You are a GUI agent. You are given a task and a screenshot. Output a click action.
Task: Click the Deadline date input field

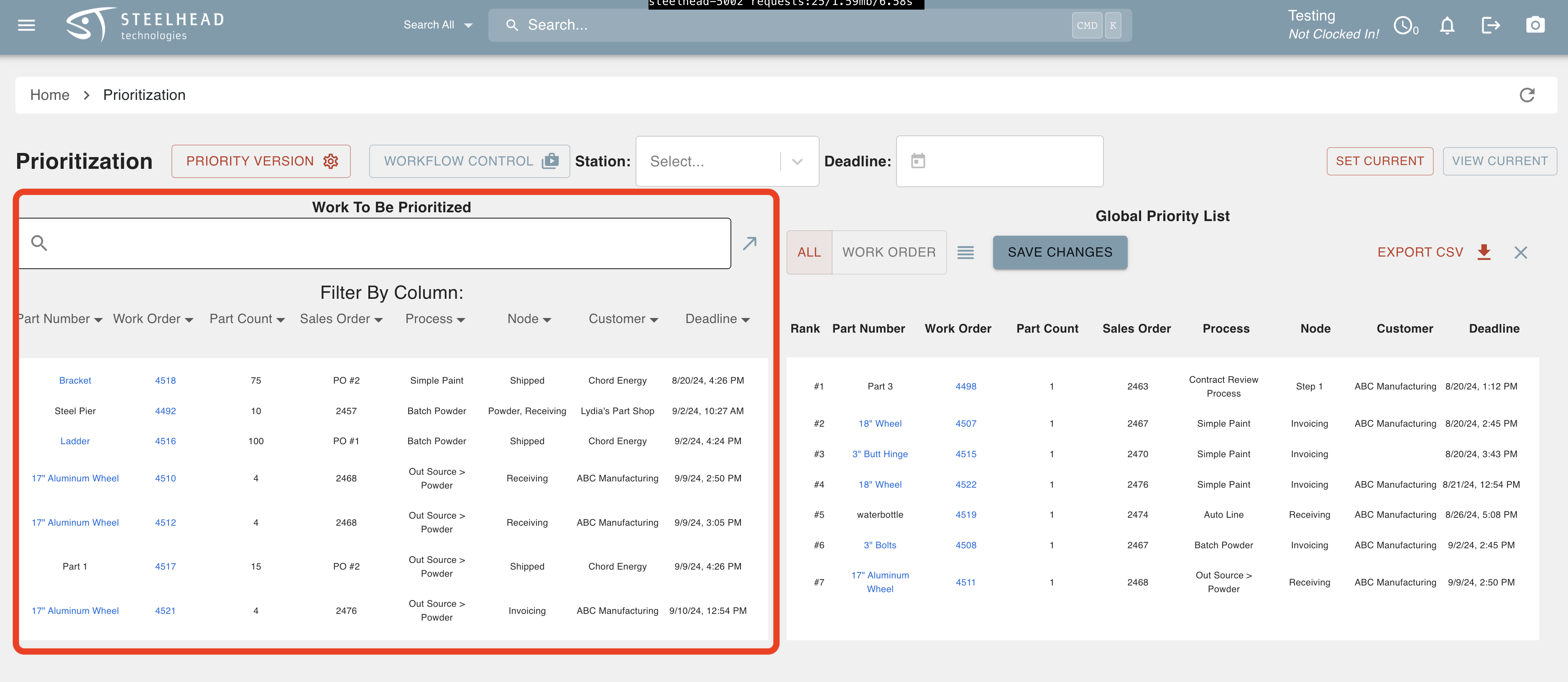pos(999,161)
